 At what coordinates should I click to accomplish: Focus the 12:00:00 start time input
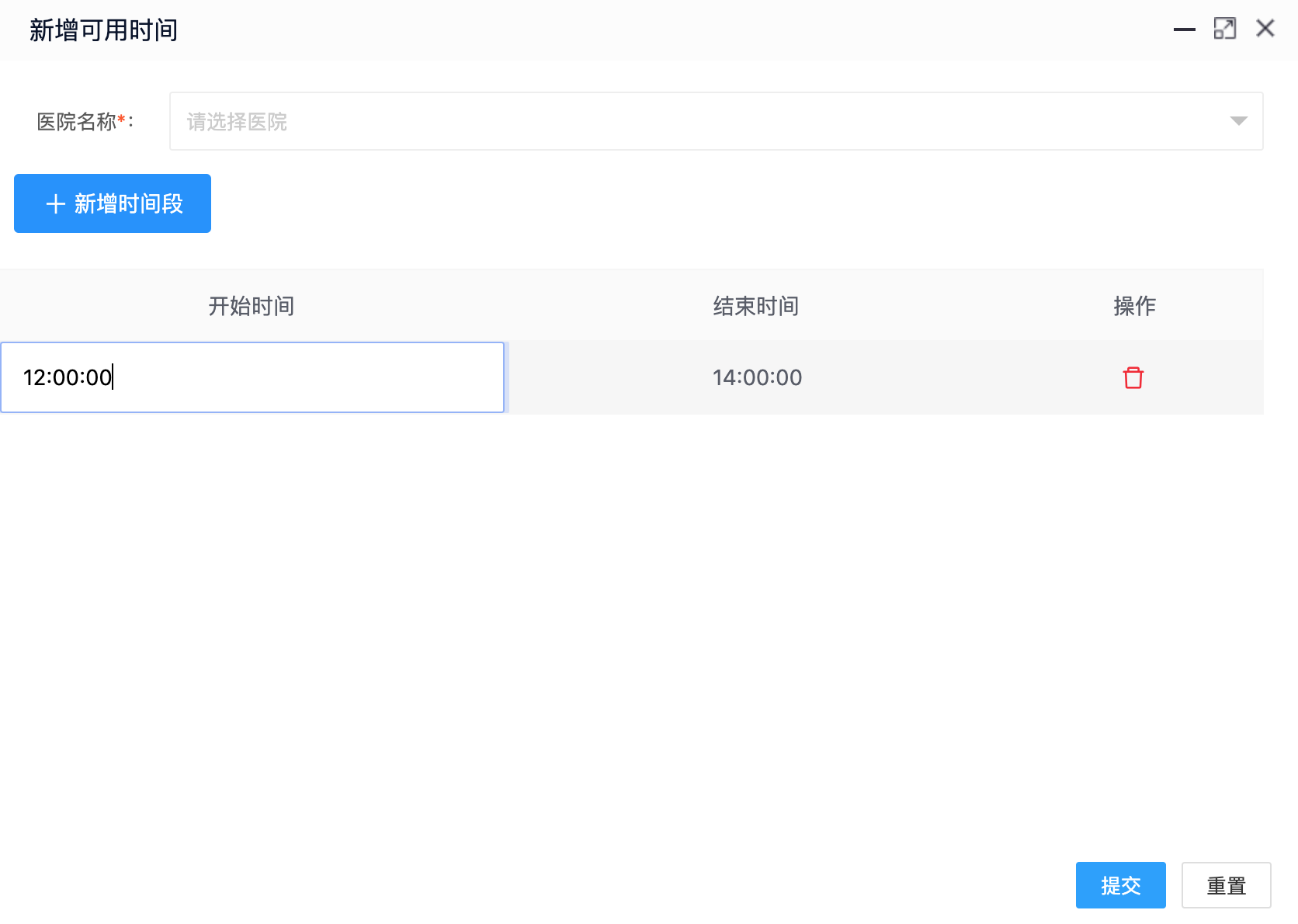pos(252,377)
